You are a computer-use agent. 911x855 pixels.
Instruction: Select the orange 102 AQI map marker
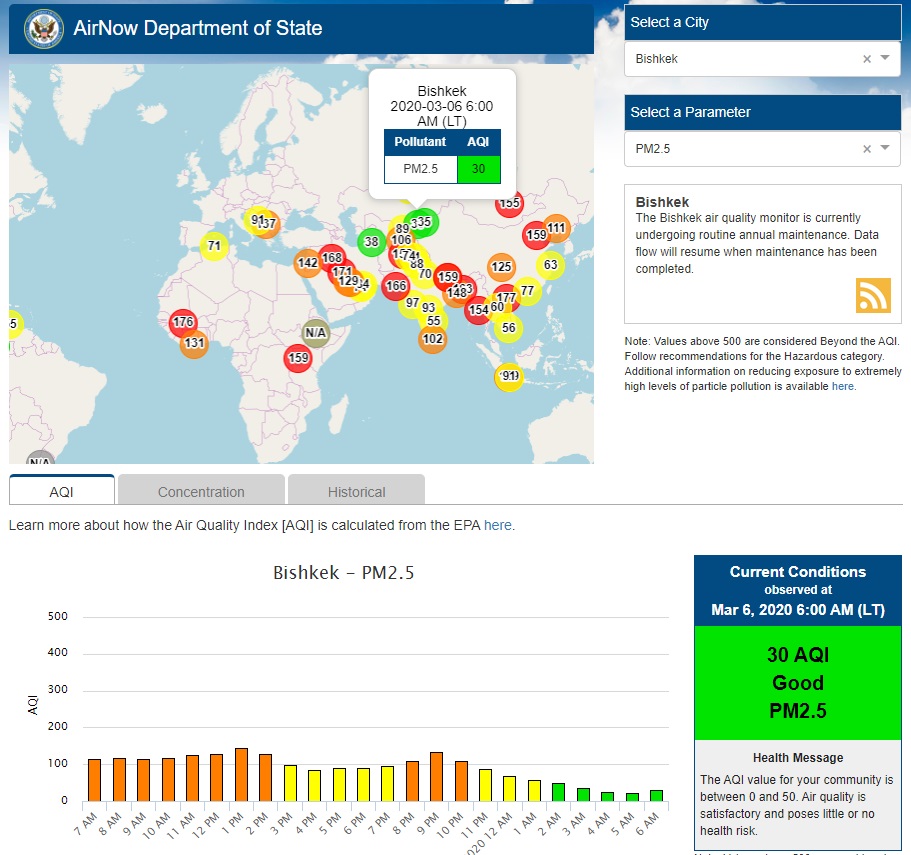(x=433, y=339)
